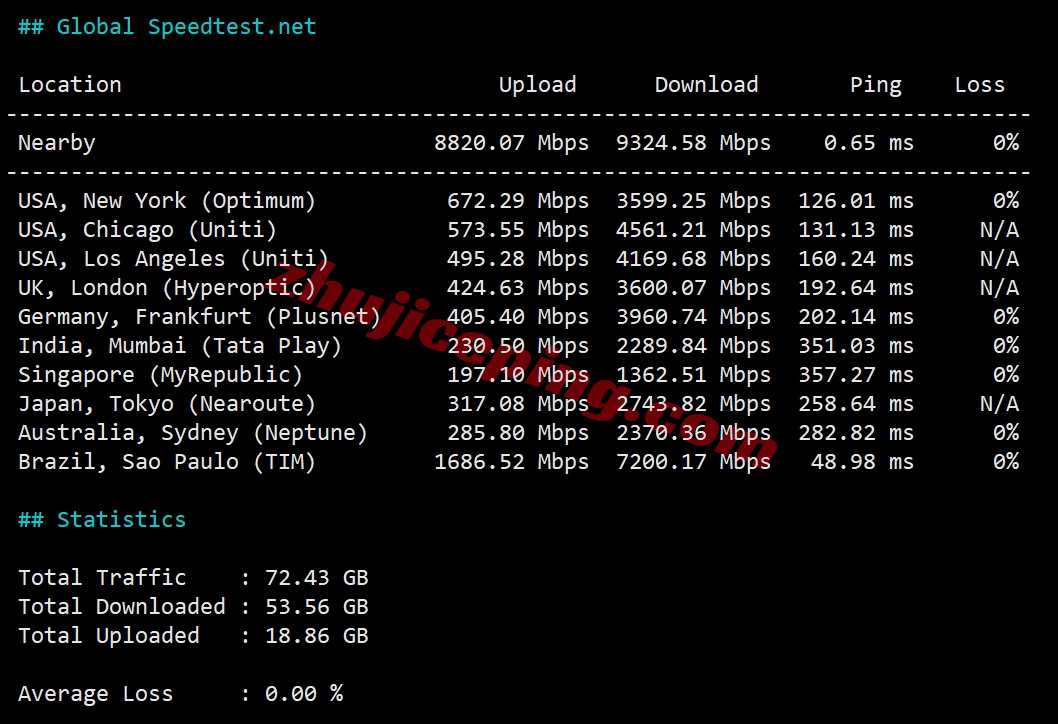Click the Ping column header
Viewport: 1058px width, 724px height.
click(x=875, y=85)
